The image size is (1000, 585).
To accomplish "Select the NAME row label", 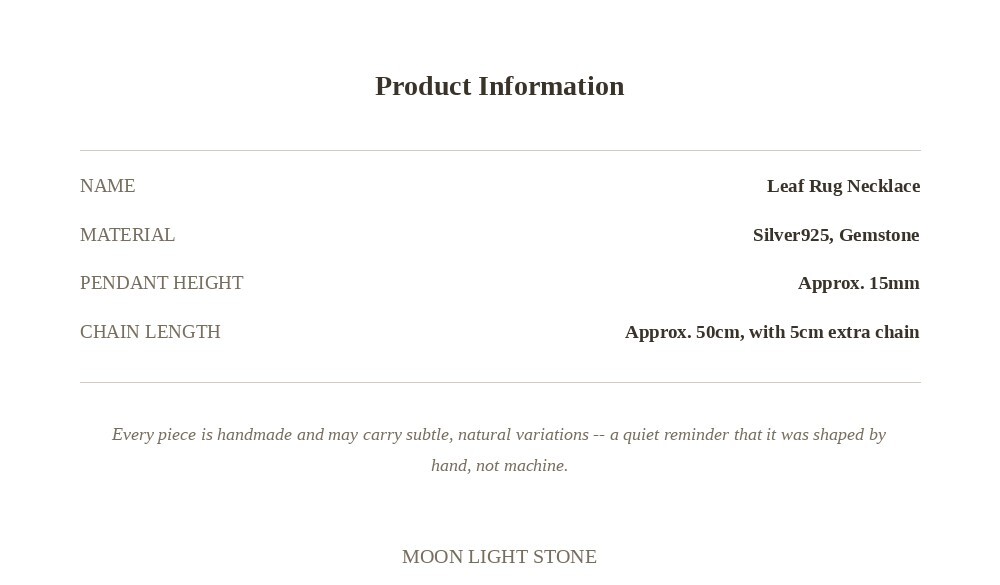I will pyautogui.click(x=107, y=186).
